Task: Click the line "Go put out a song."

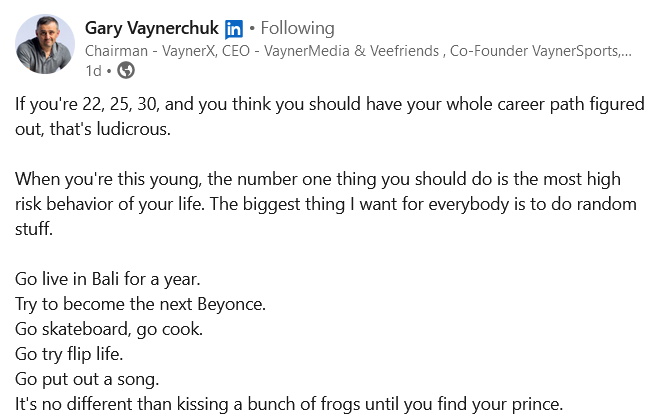Action: pyautogui.click(x=87, y=379)
